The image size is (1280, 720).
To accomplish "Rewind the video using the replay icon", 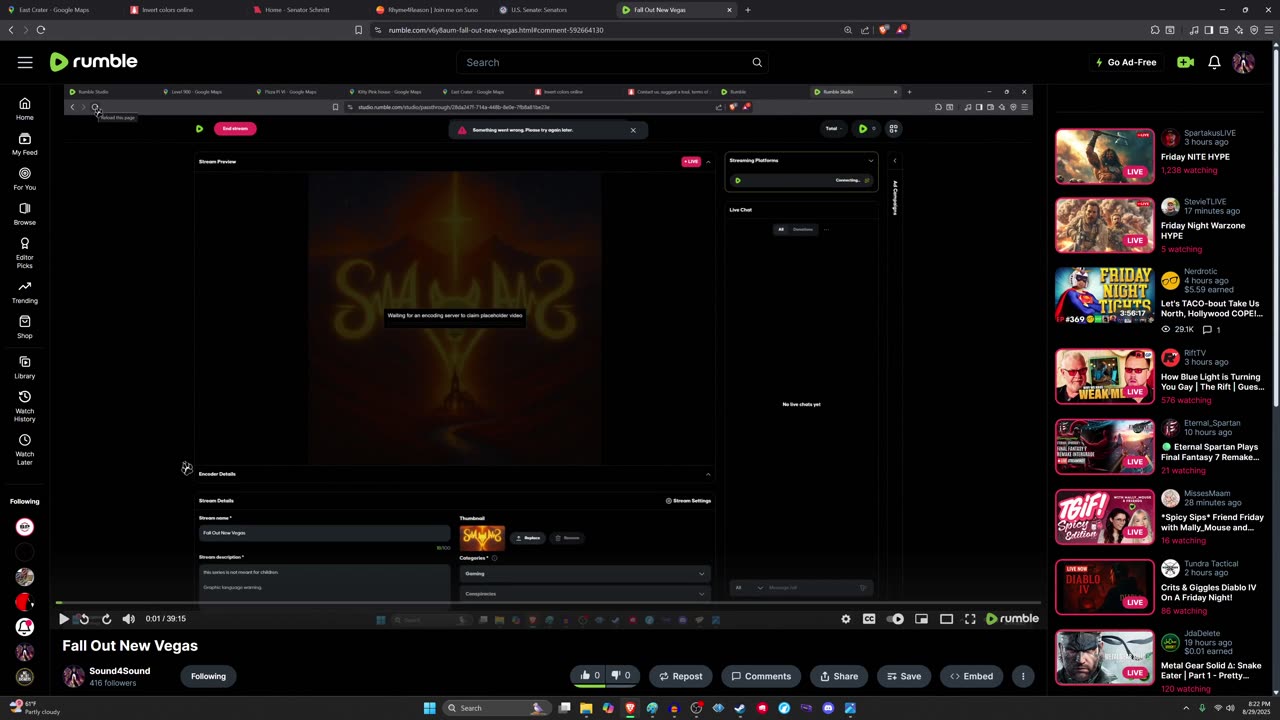I will pos(84,619).
